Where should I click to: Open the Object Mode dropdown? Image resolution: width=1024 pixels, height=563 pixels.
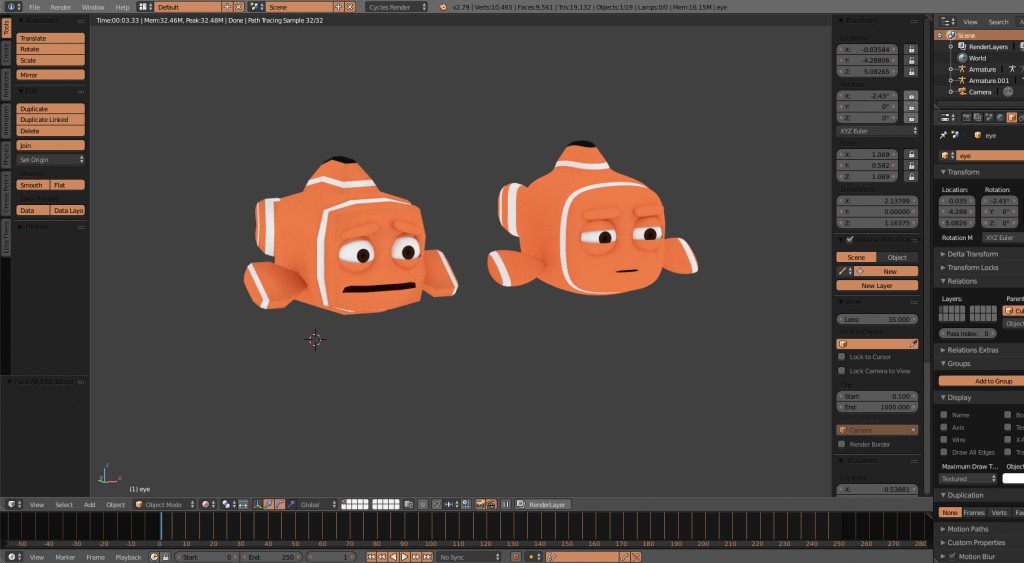coord(164,504)
